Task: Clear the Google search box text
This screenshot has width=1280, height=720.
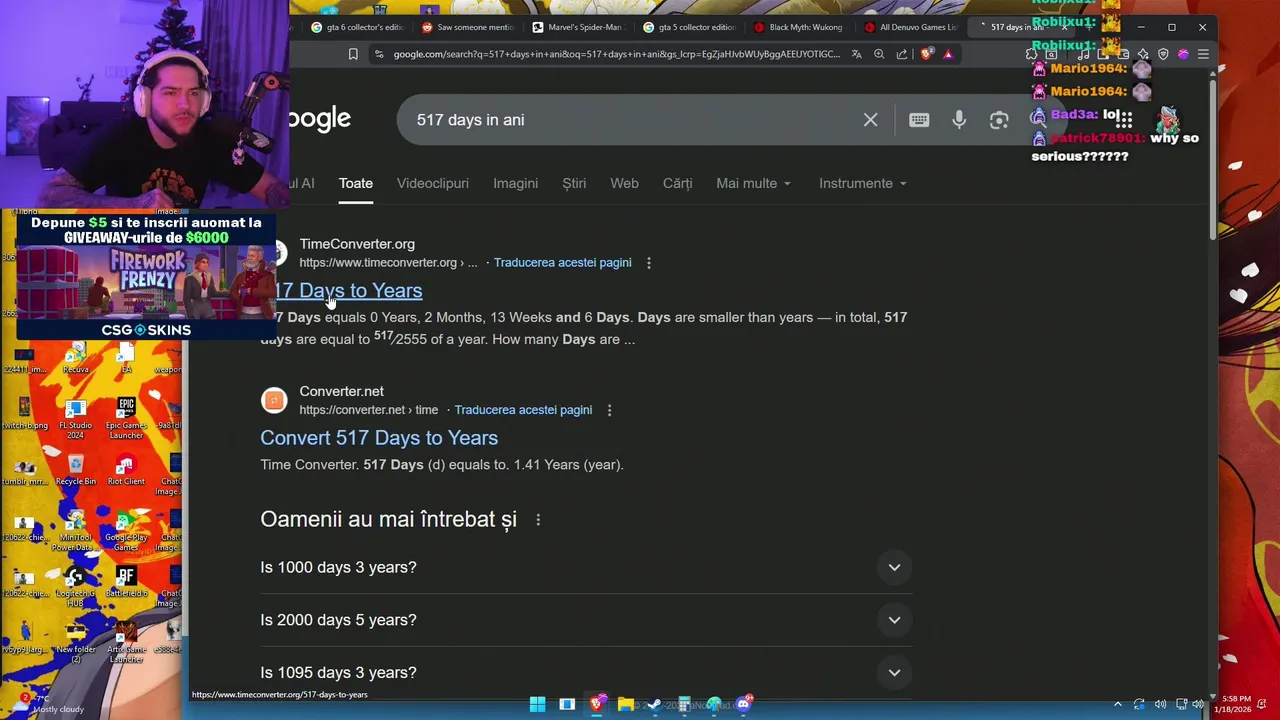Action: pos(870,120)
